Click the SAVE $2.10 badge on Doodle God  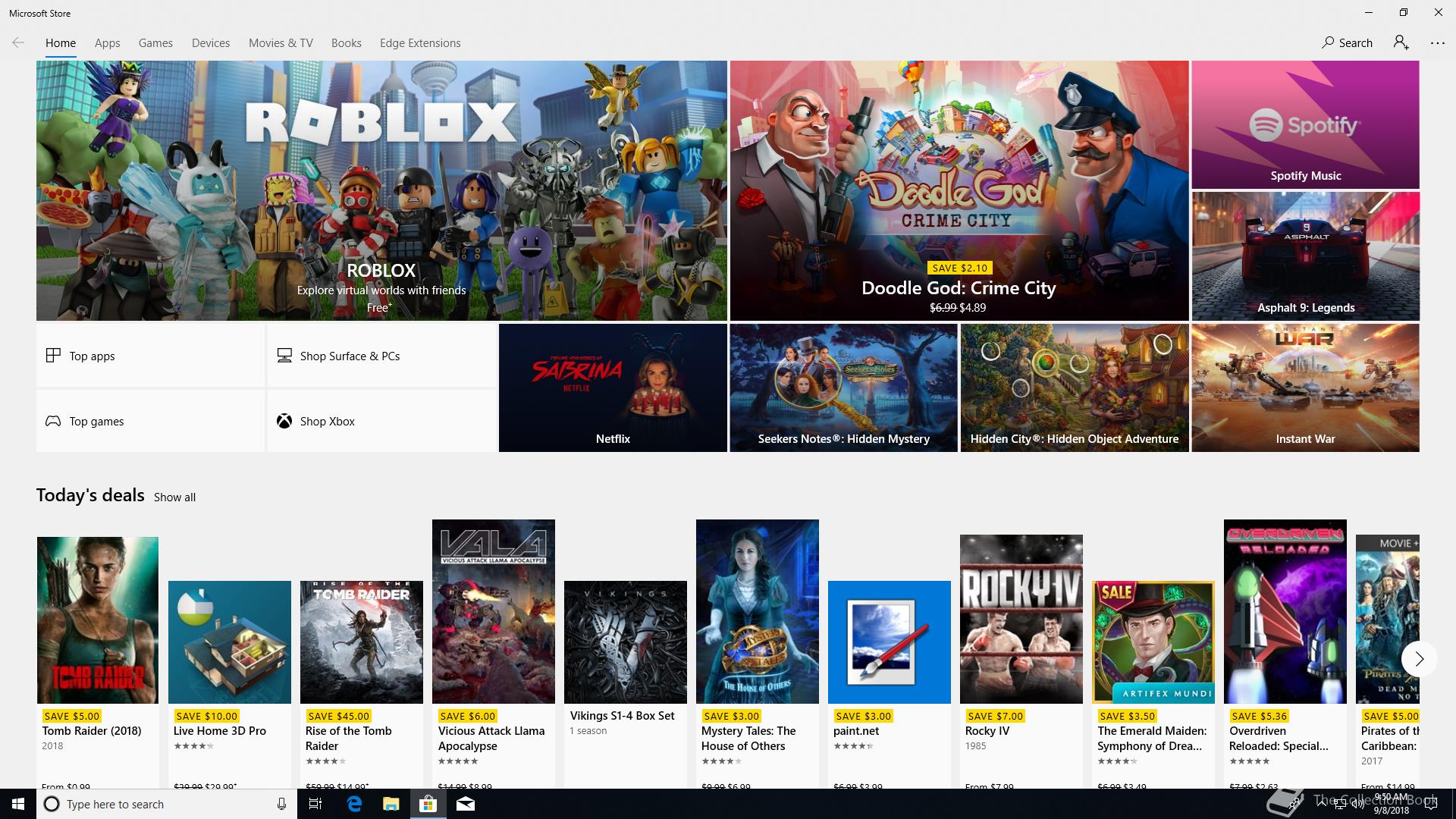point(960,268)
